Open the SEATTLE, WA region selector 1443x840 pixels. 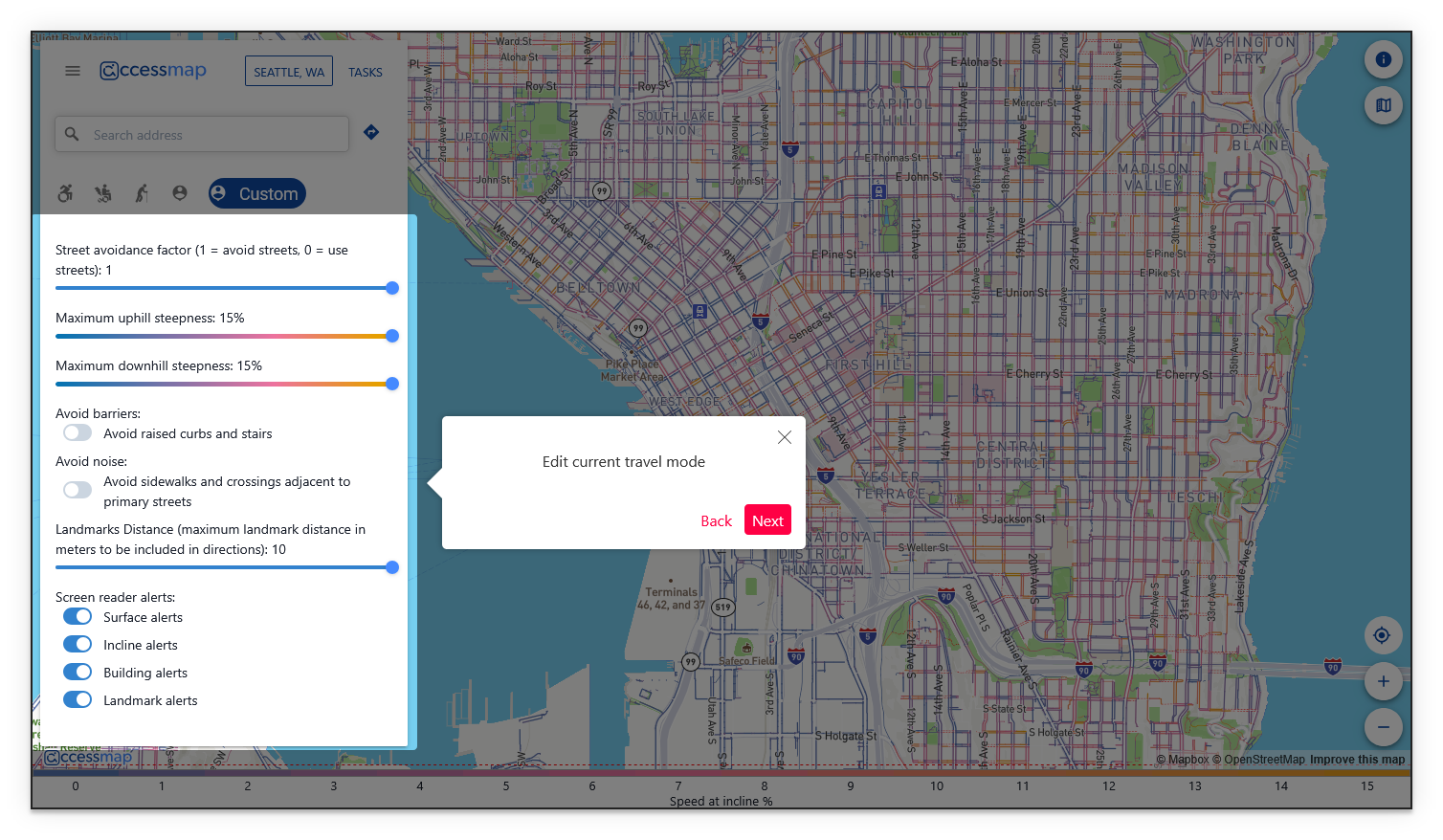[x=289, y=72]
